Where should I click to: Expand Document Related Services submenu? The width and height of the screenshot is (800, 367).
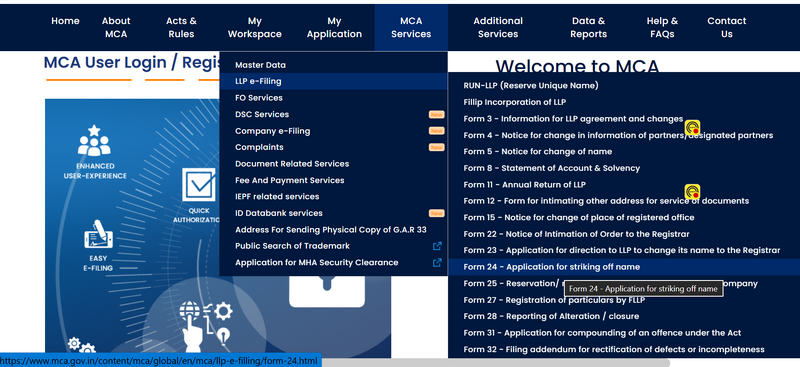point(334,164)
